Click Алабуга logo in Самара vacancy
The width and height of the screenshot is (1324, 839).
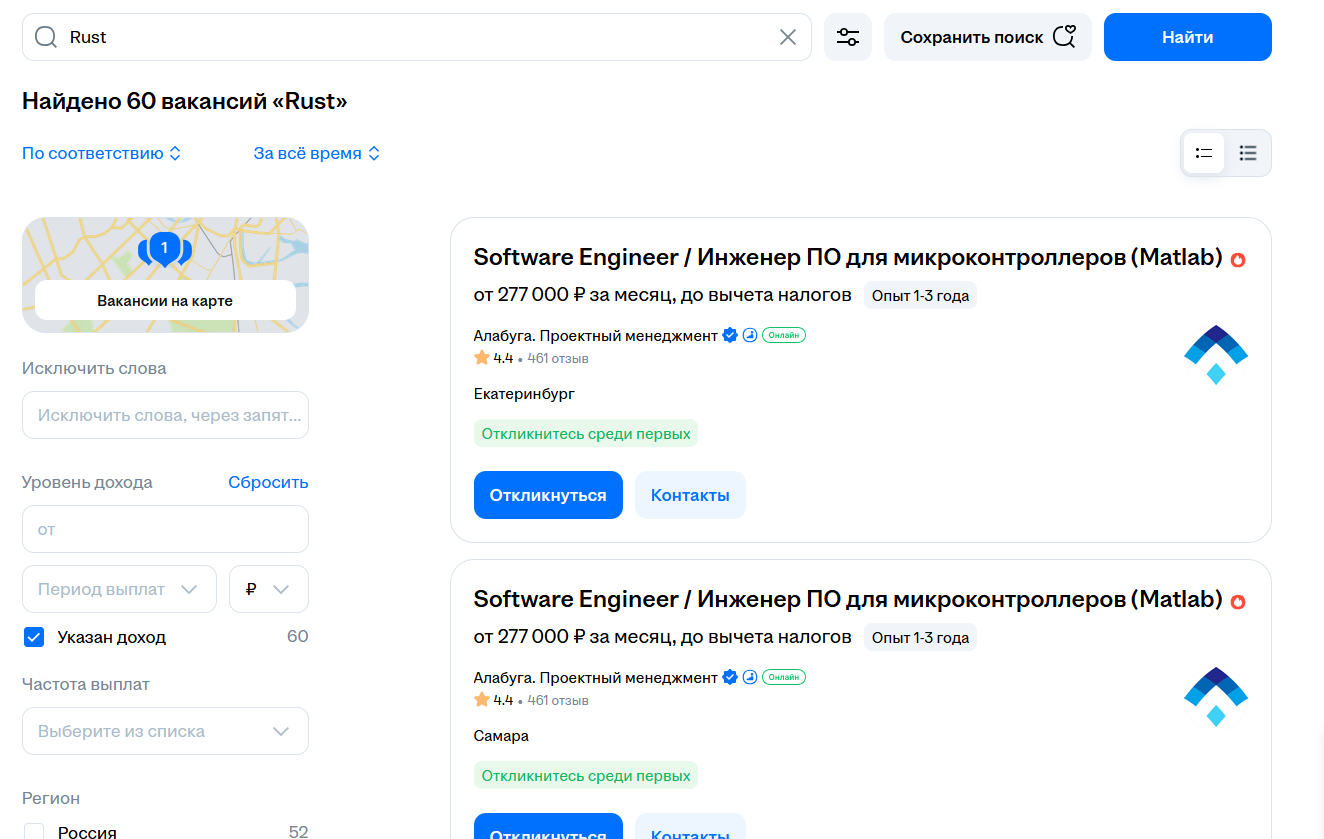1215,696
